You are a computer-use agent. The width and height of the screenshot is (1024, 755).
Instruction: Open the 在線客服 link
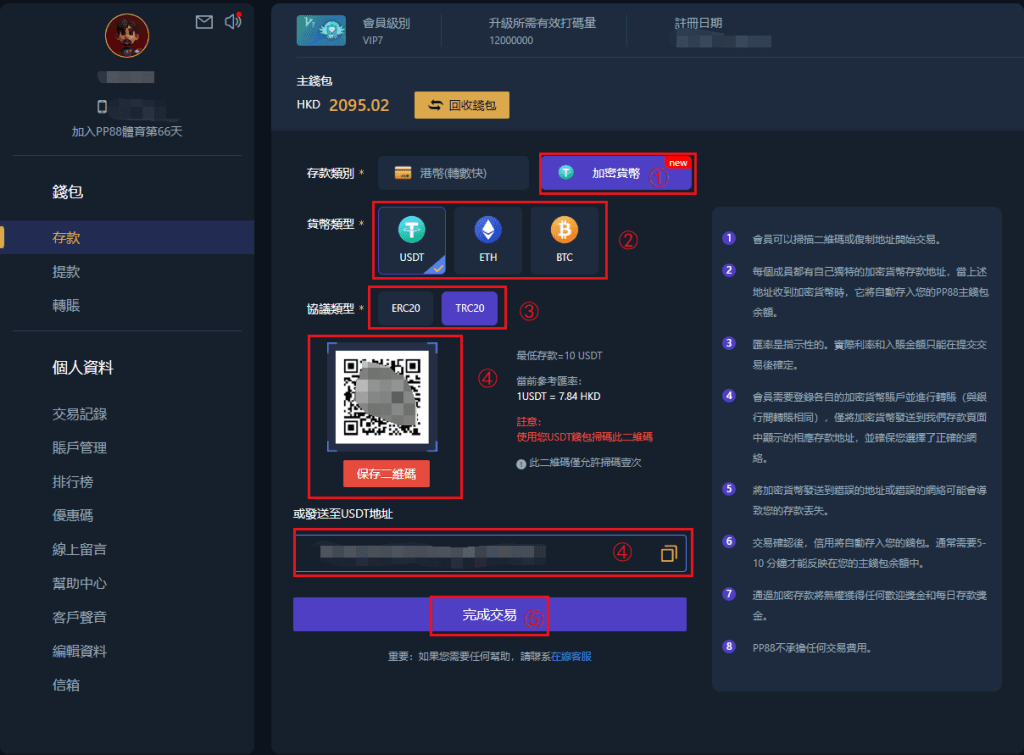571,656
